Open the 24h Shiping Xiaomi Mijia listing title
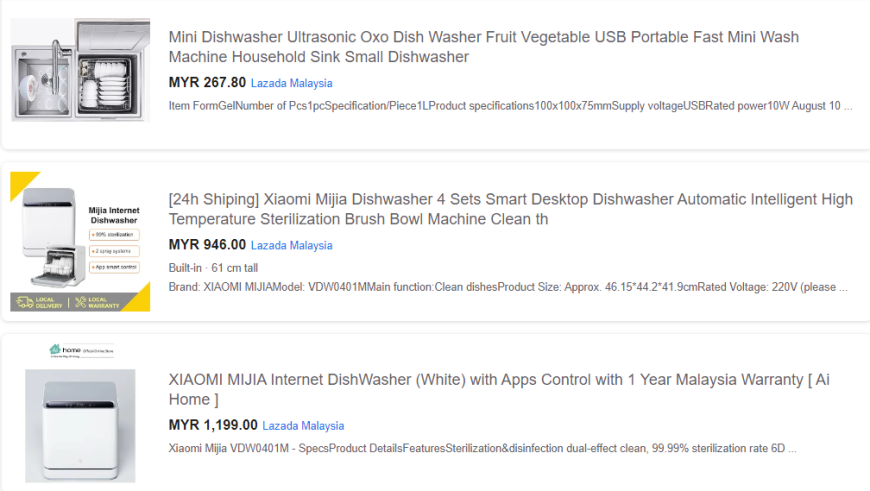The width and height of the screenshot is (870, 491). (x=510, y=209)
